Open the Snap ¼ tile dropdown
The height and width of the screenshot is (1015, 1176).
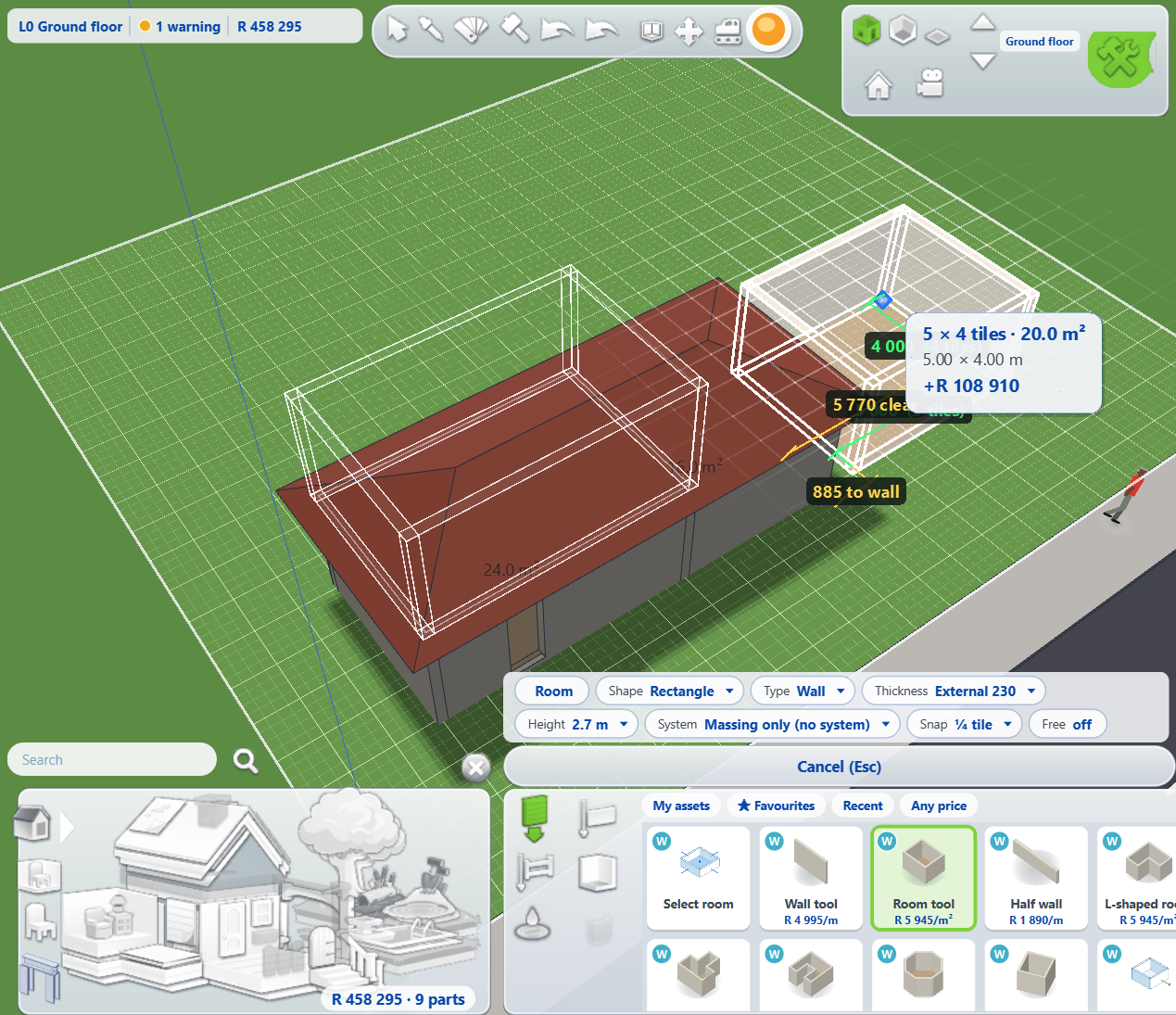click(965, 725)
